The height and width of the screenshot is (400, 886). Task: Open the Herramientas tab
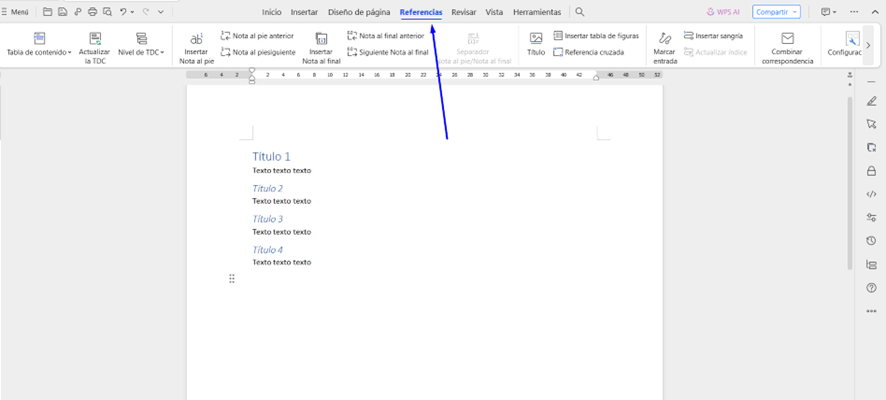click(537, 12)
